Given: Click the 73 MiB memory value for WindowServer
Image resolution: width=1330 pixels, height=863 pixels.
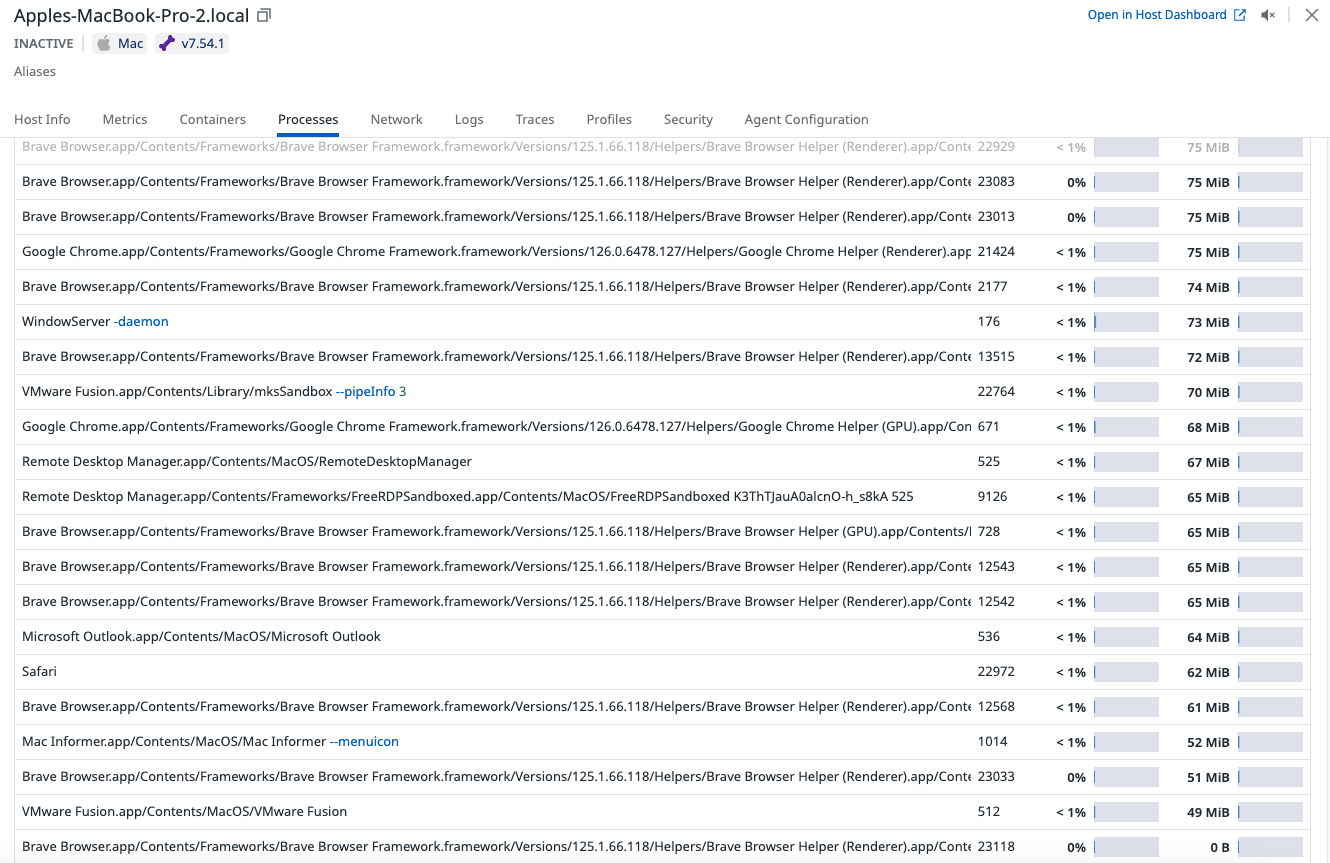Looking at the screenshot, I should (1208, 322).
